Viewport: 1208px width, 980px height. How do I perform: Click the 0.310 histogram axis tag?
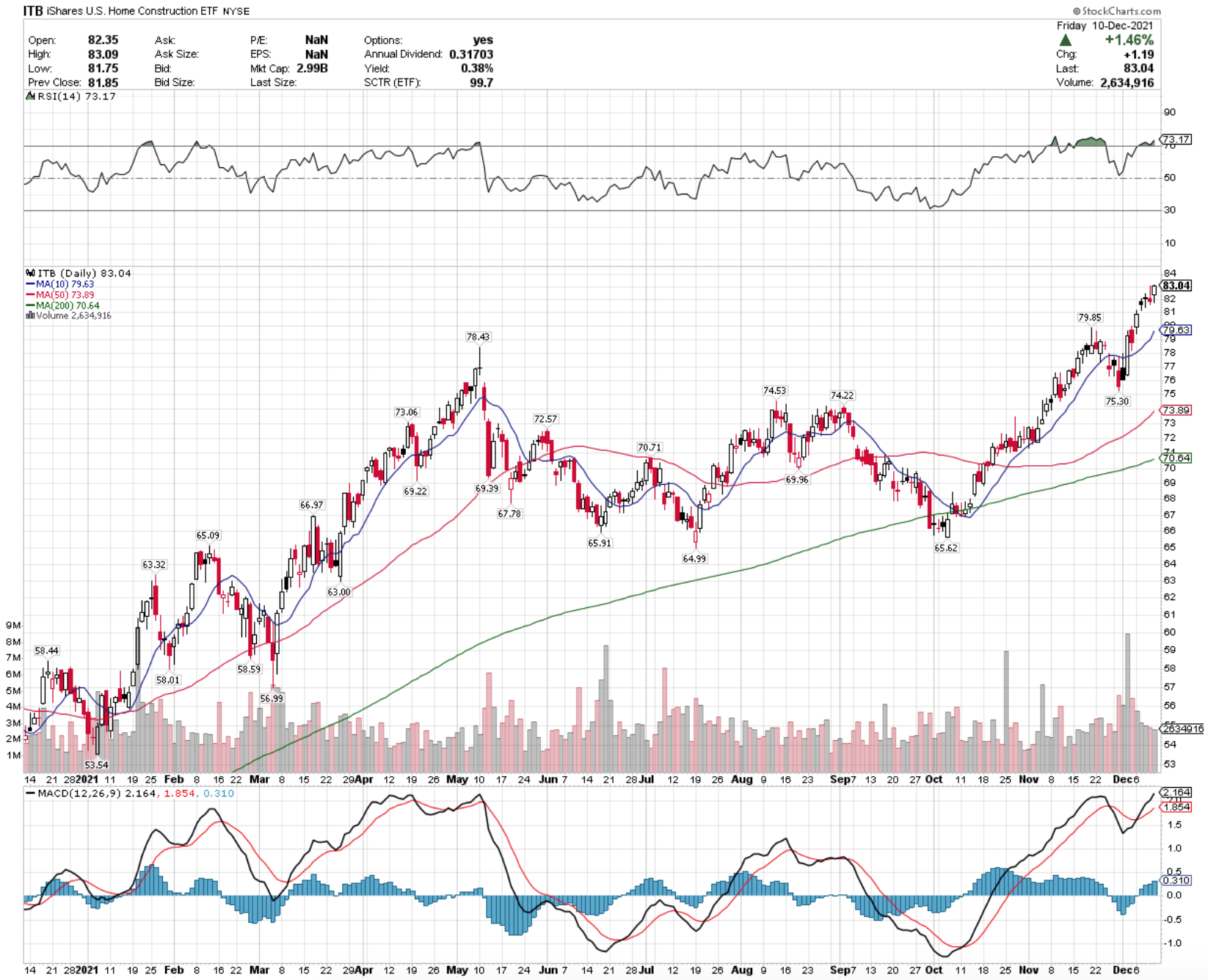point(1176,880)
